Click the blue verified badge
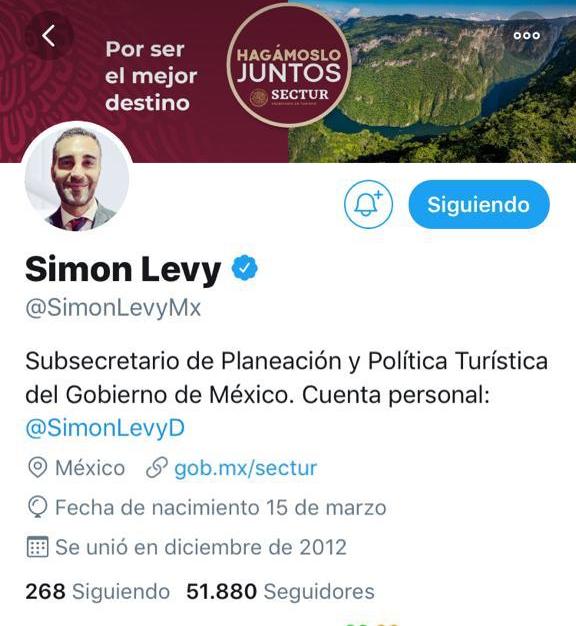 pos(245,268)
